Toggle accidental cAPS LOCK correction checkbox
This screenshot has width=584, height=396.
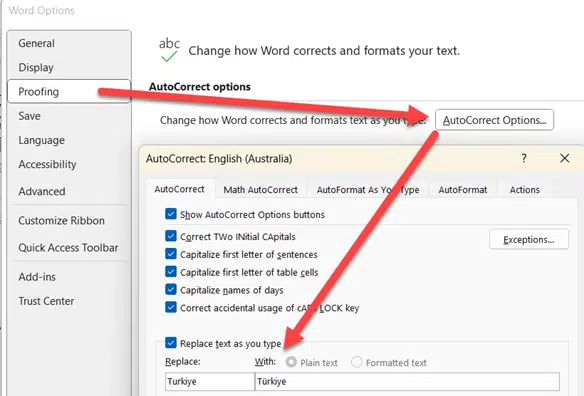(171, 307)
